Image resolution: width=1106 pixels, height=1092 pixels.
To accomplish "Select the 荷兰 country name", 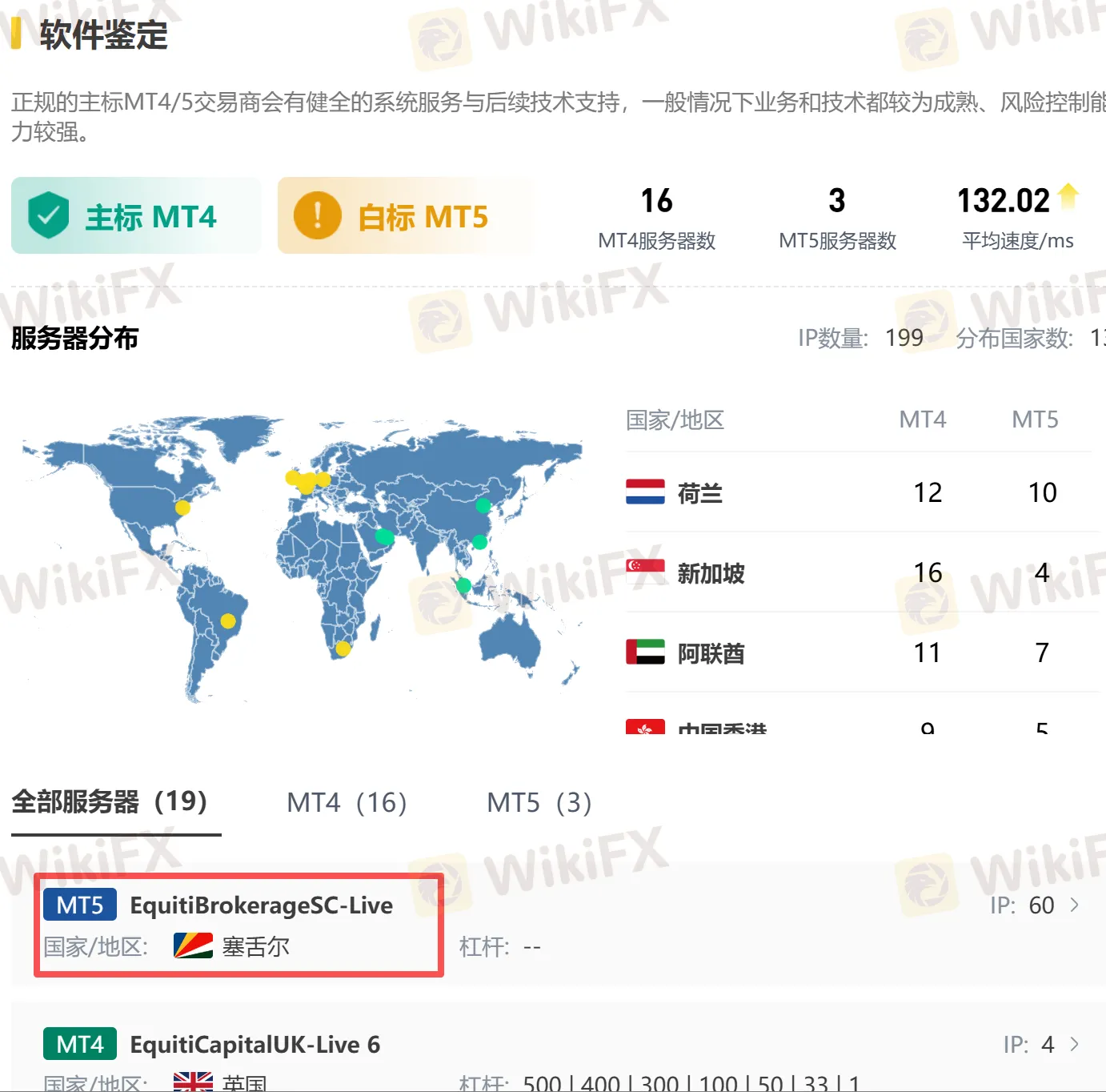I will pyautogui.click(x=700, y=493).
